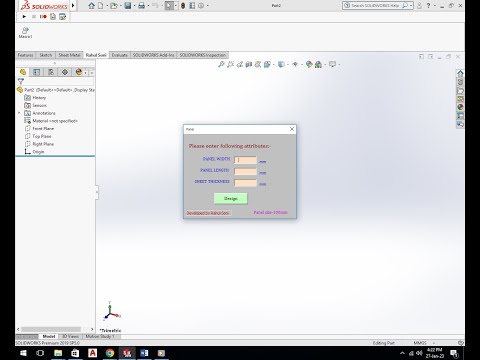Open File Properties icon in top toolbar
480x360 pixels.
[x=192, y=6]
